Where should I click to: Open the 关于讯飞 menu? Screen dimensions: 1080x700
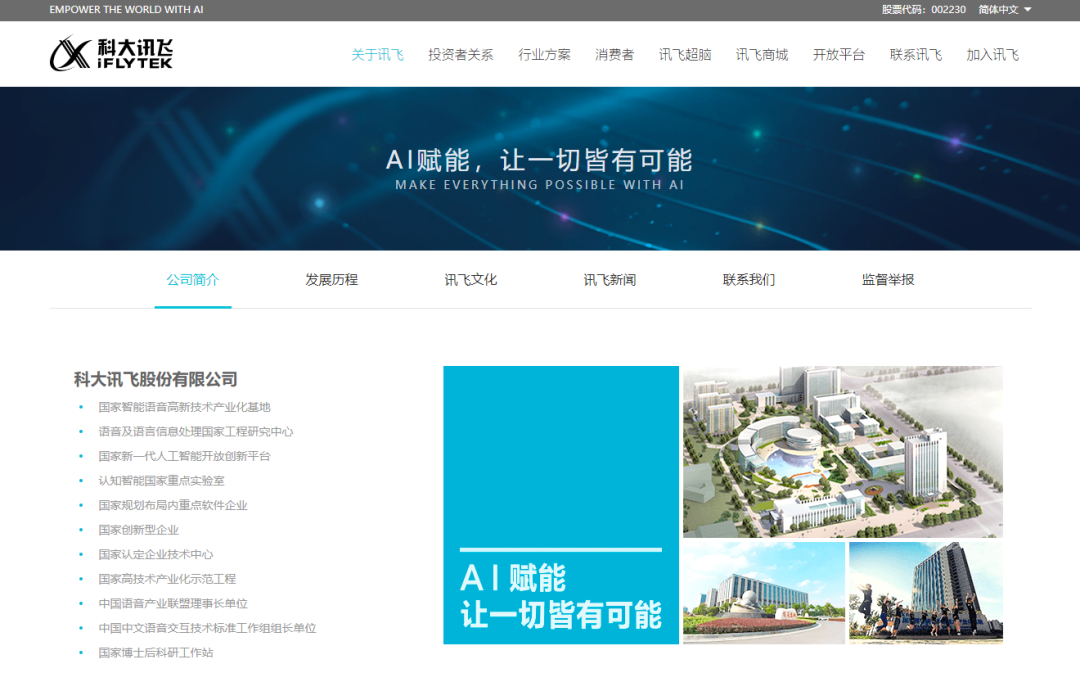pos(377,54)
